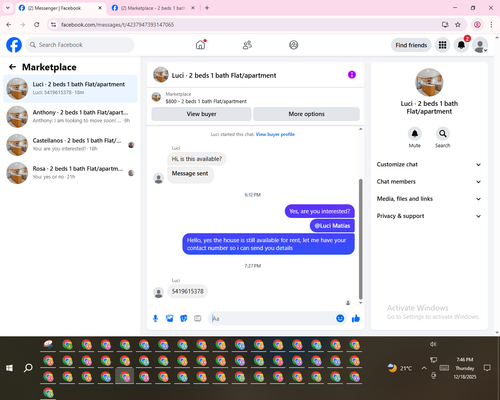Switch to the Marketplace - 2 beds browser tab

tap(153, 8)
